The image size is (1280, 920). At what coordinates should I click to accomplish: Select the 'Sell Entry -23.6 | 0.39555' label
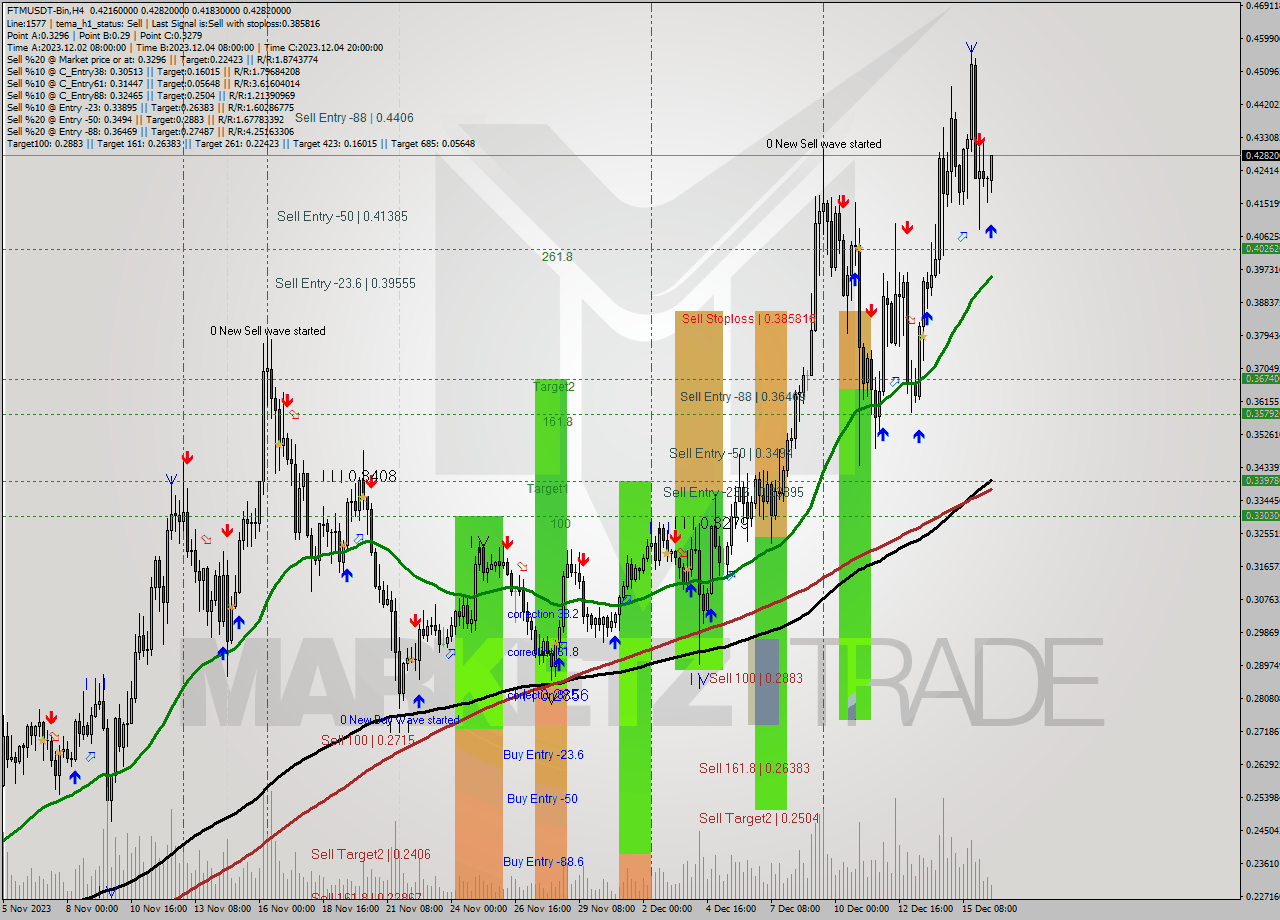345,284
